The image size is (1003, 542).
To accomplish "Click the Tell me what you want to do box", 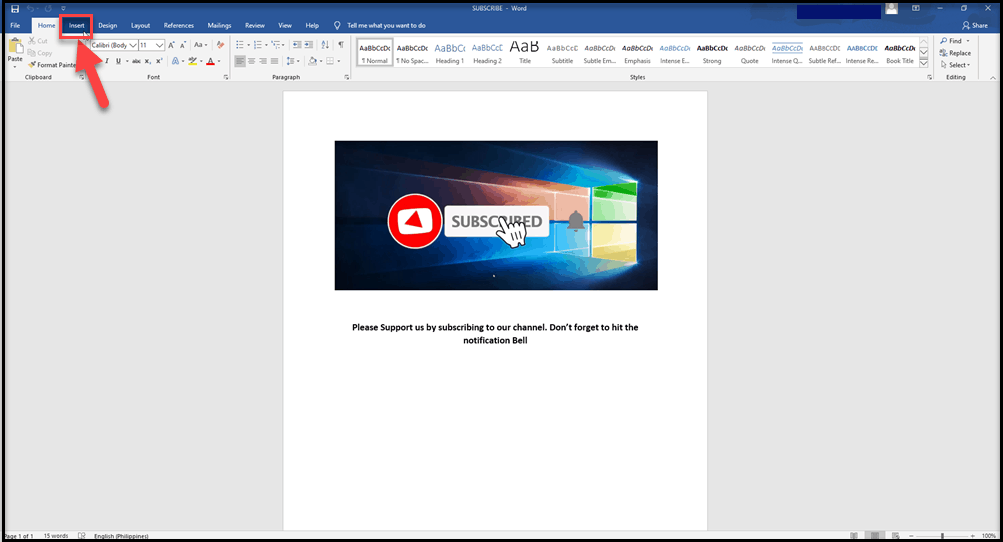I will (x=380, y=26).
